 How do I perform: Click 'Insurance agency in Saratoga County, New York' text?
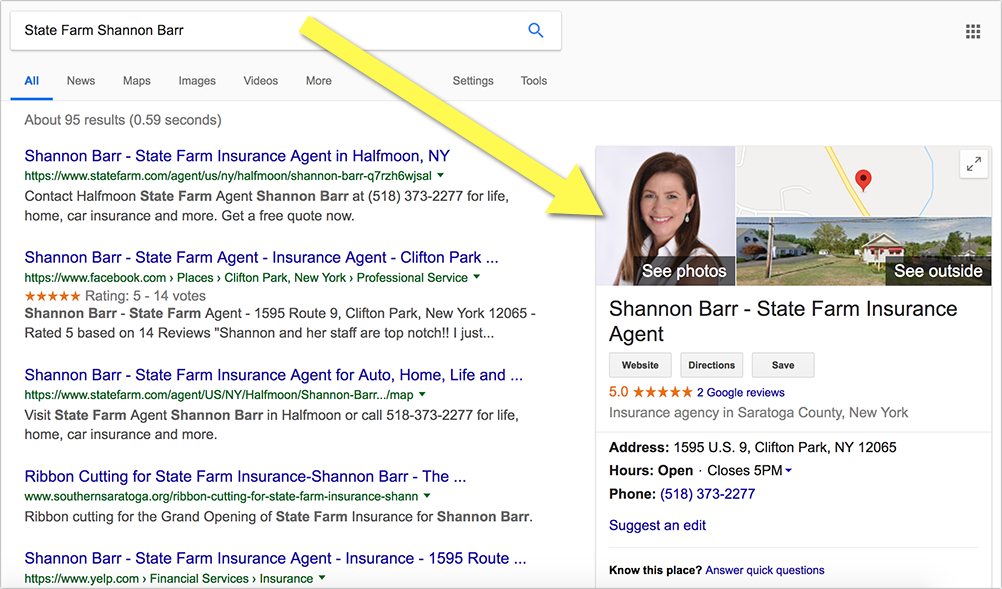(x=759, y=413)
